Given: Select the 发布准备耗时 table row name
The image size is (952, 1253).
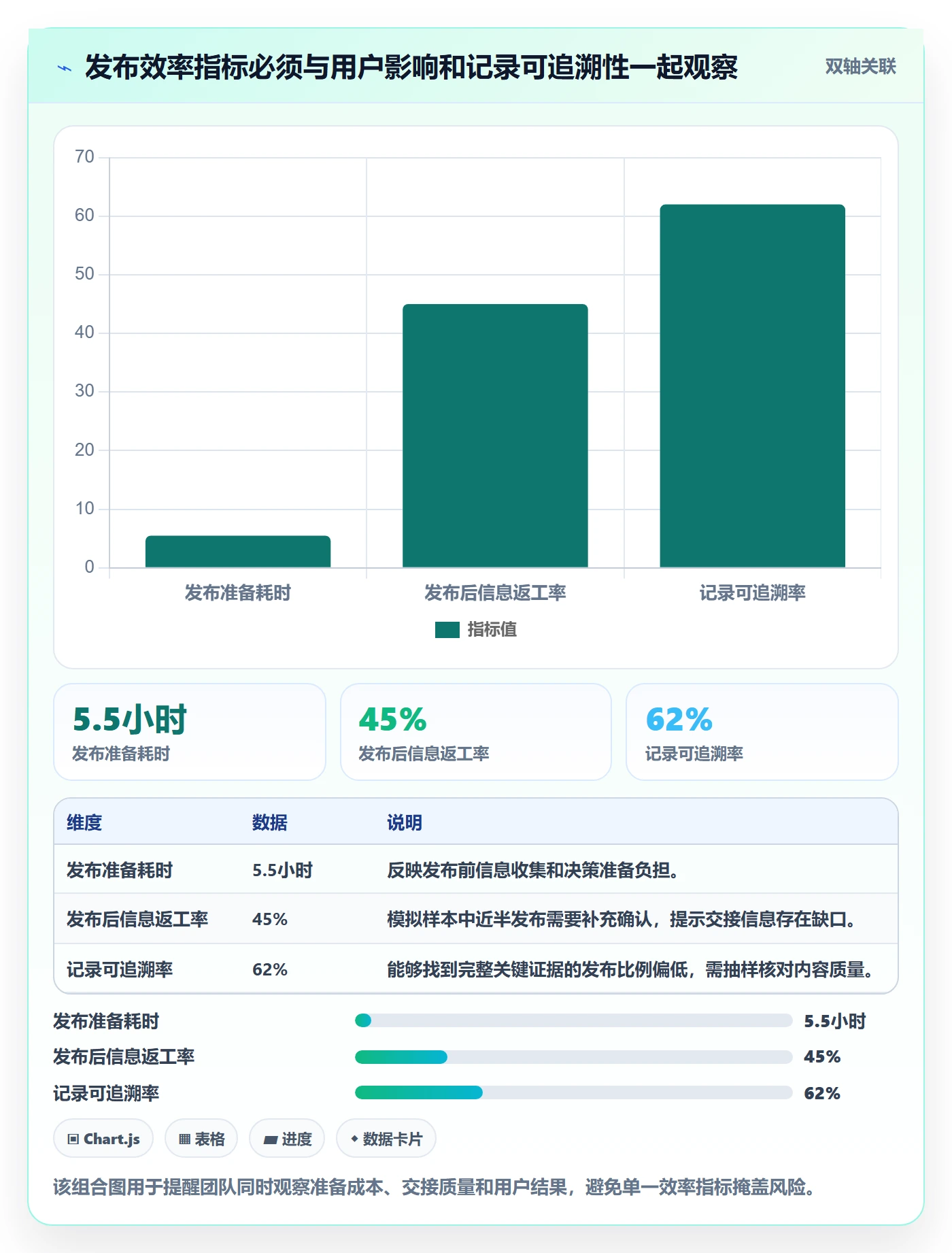Looking at the screenshot, I should coord(120,871).
